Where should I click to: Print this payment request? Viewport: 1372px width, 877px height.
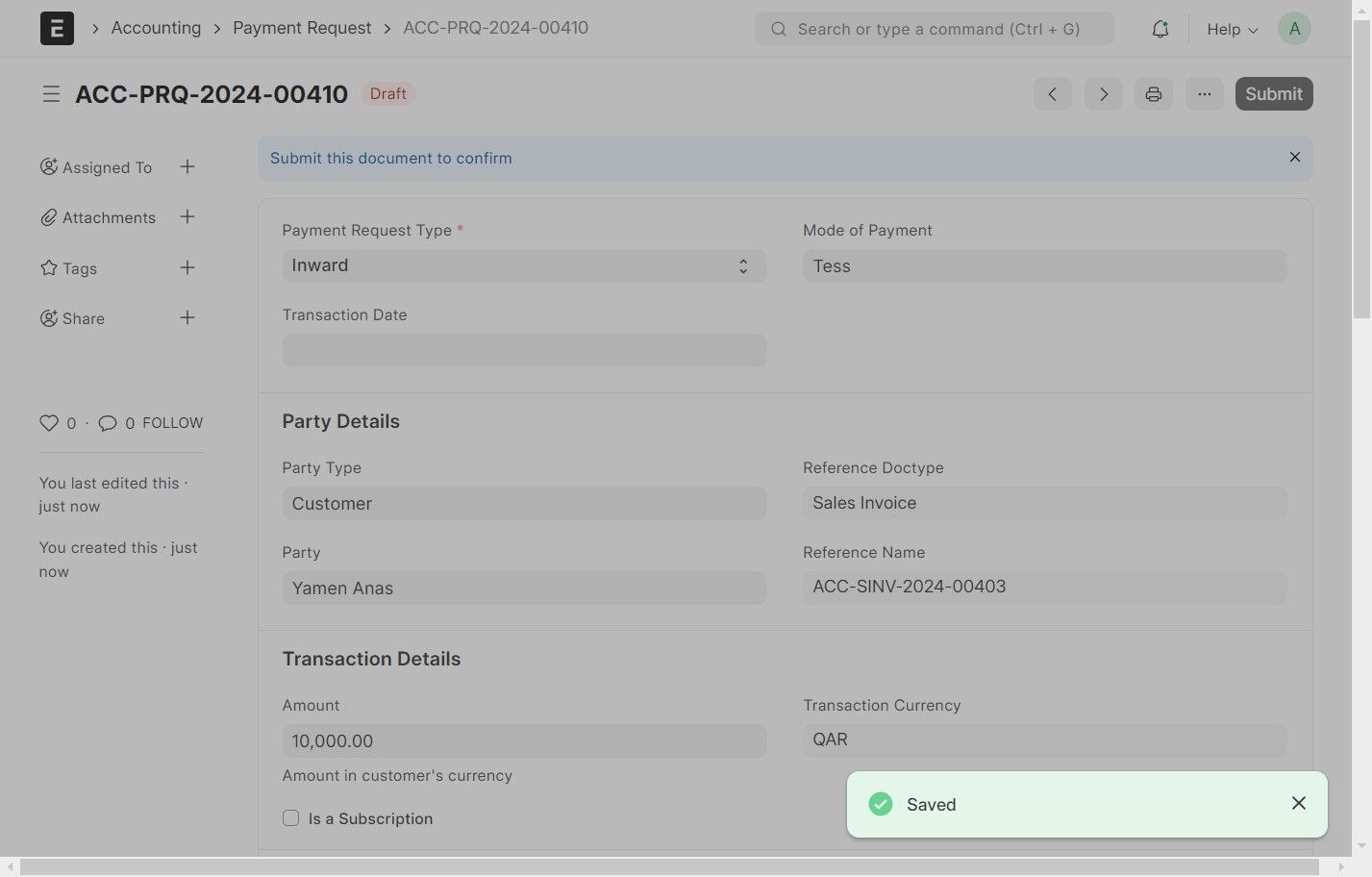pos(1154,94)
